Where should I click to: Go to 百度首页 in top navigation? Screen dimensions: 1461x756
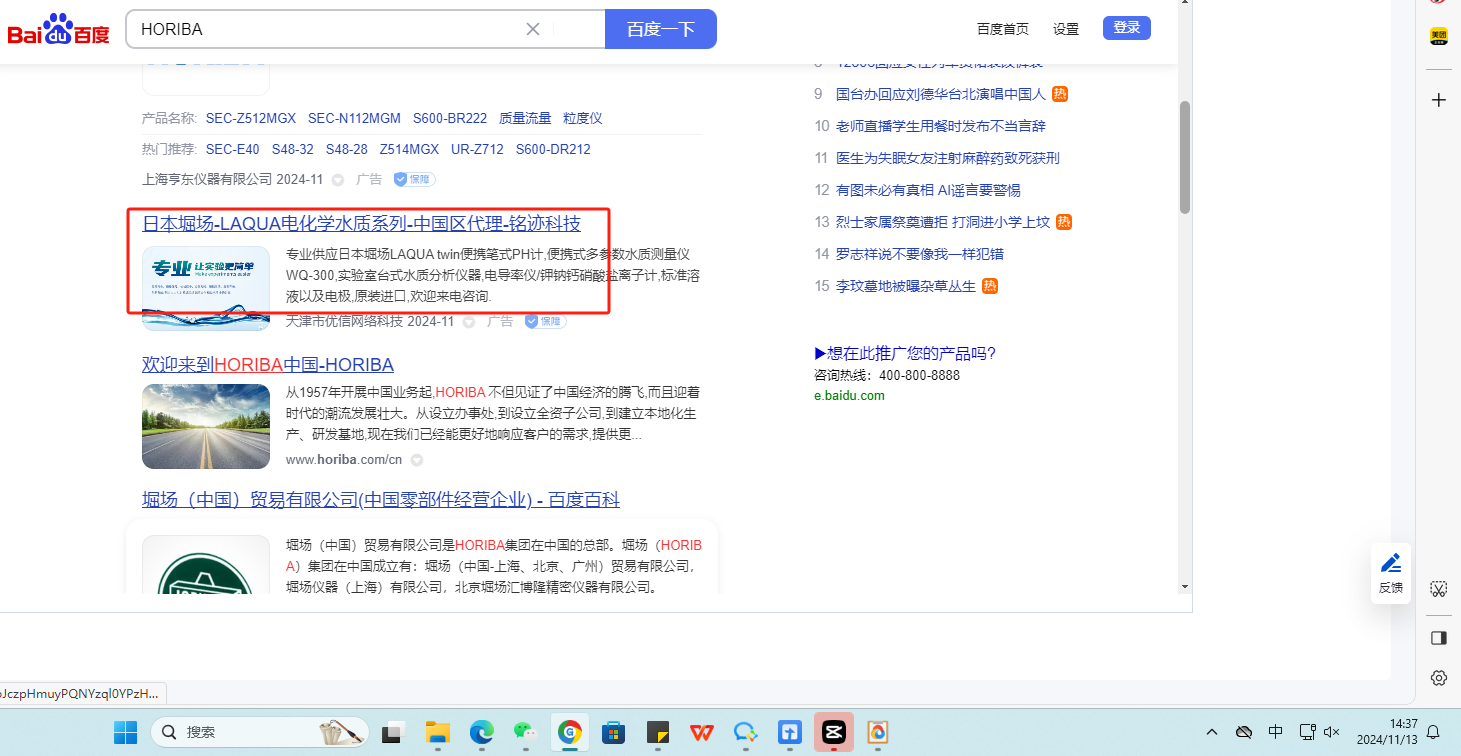(x=1002, y=29)
